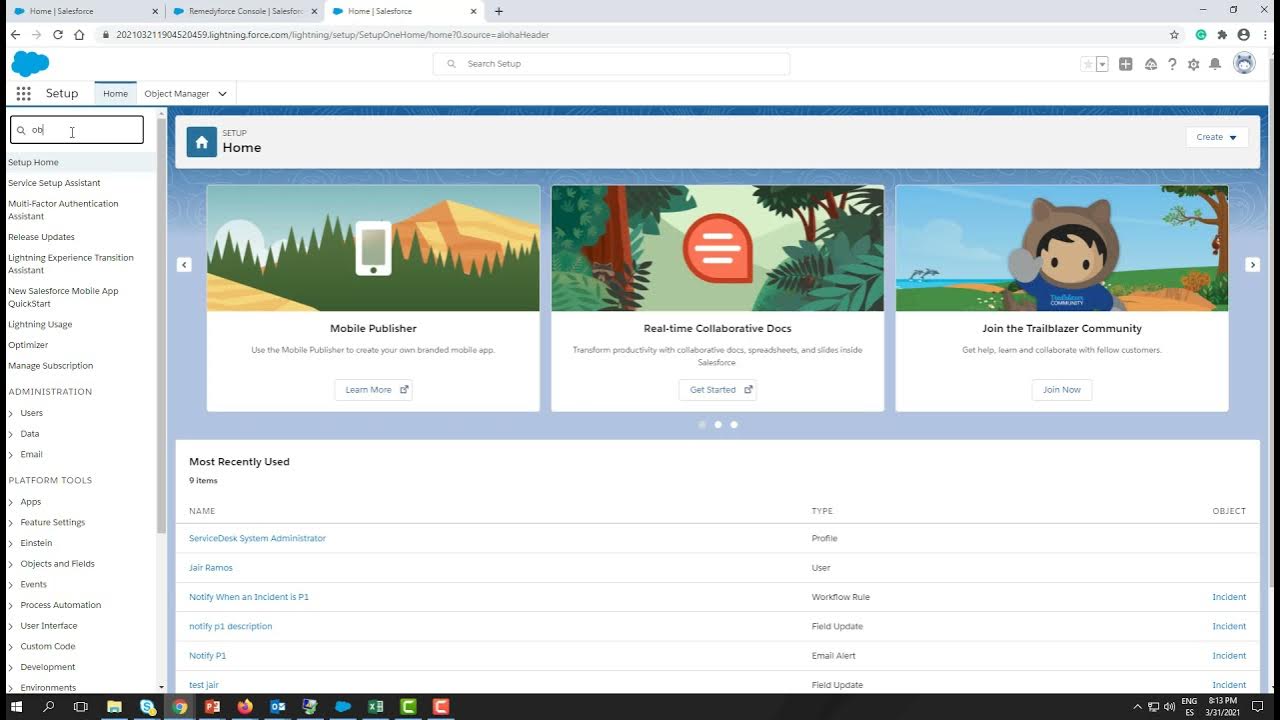
Task: Click the Quick Find search box
Action: pos(77,130)
